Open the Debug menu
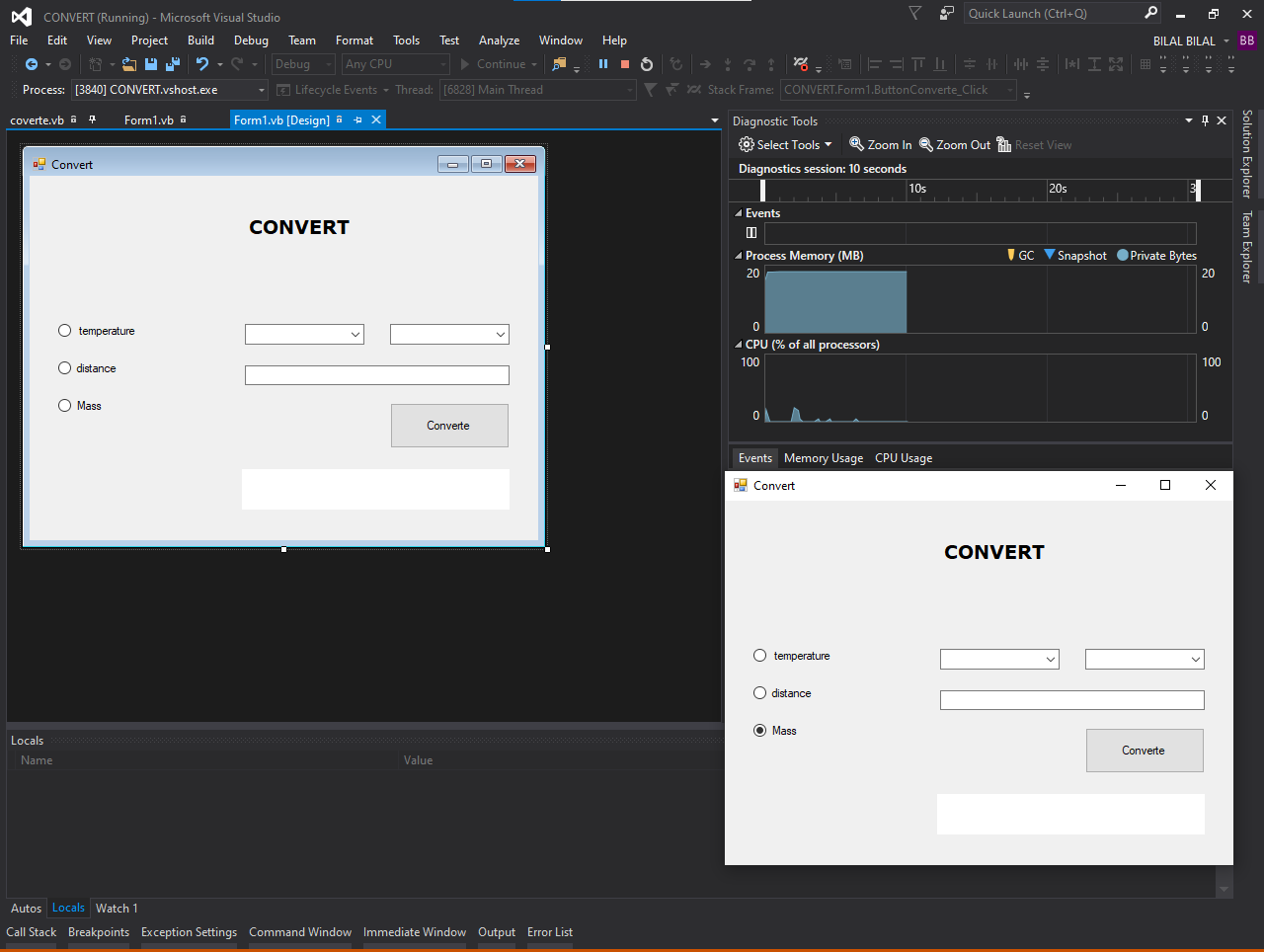 pos(251,40)
